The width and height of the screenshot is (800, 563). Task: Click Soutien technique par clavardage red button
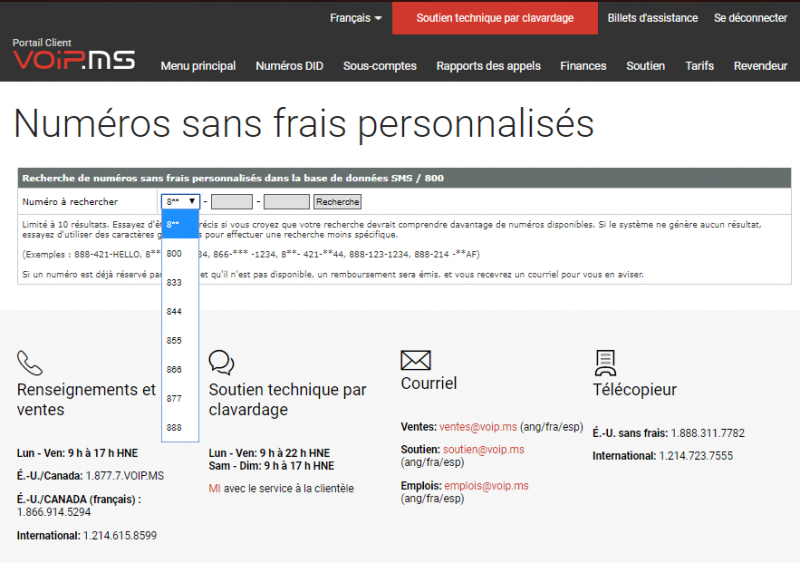click(x=495, y=18)
